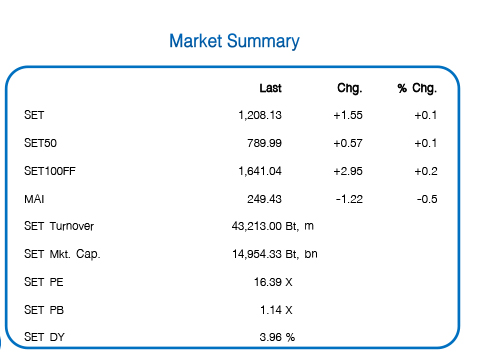The image size is (480, 360).
Task: Click the SET PB value 1.14 X
Action: point(276,310)
